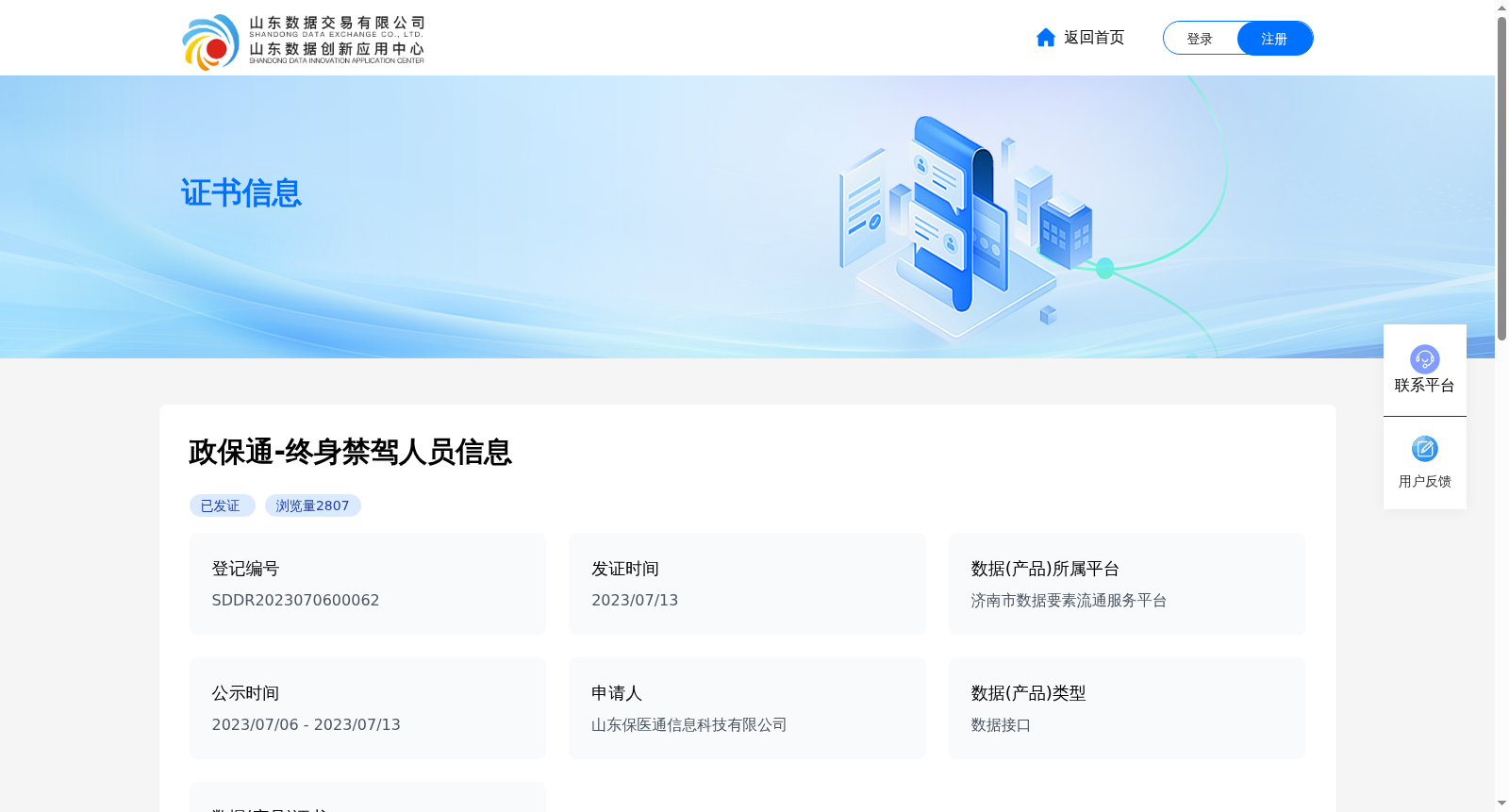The width and height of the screenshot is (1509, 812).
Task: Open the 联系平台 headset icon
Action: (x=1424, y=358)
